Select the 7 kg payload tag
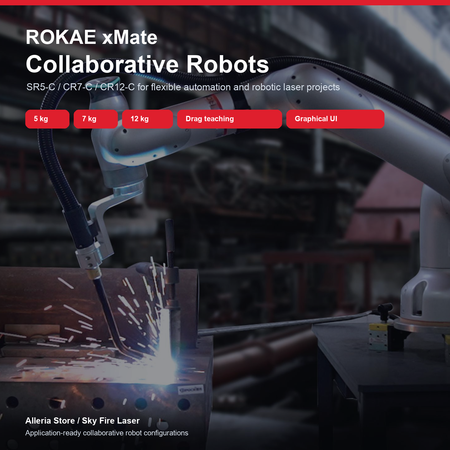The height and width of the screenshot is (450, 450). (96, 119)
